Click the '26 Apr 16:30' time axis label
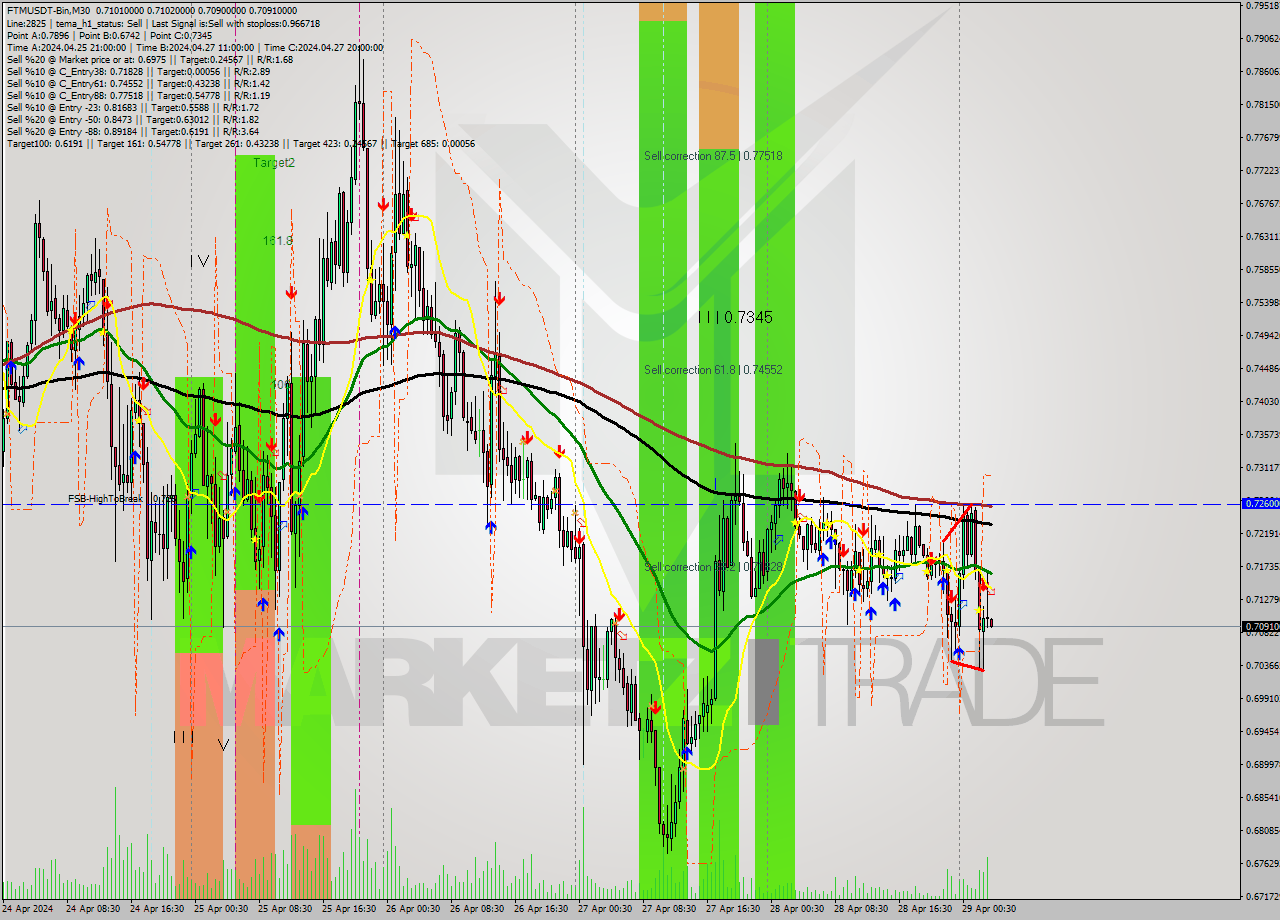Image resolution: width=1280 pixels, height=920 pixels. [x=539, y=909]
